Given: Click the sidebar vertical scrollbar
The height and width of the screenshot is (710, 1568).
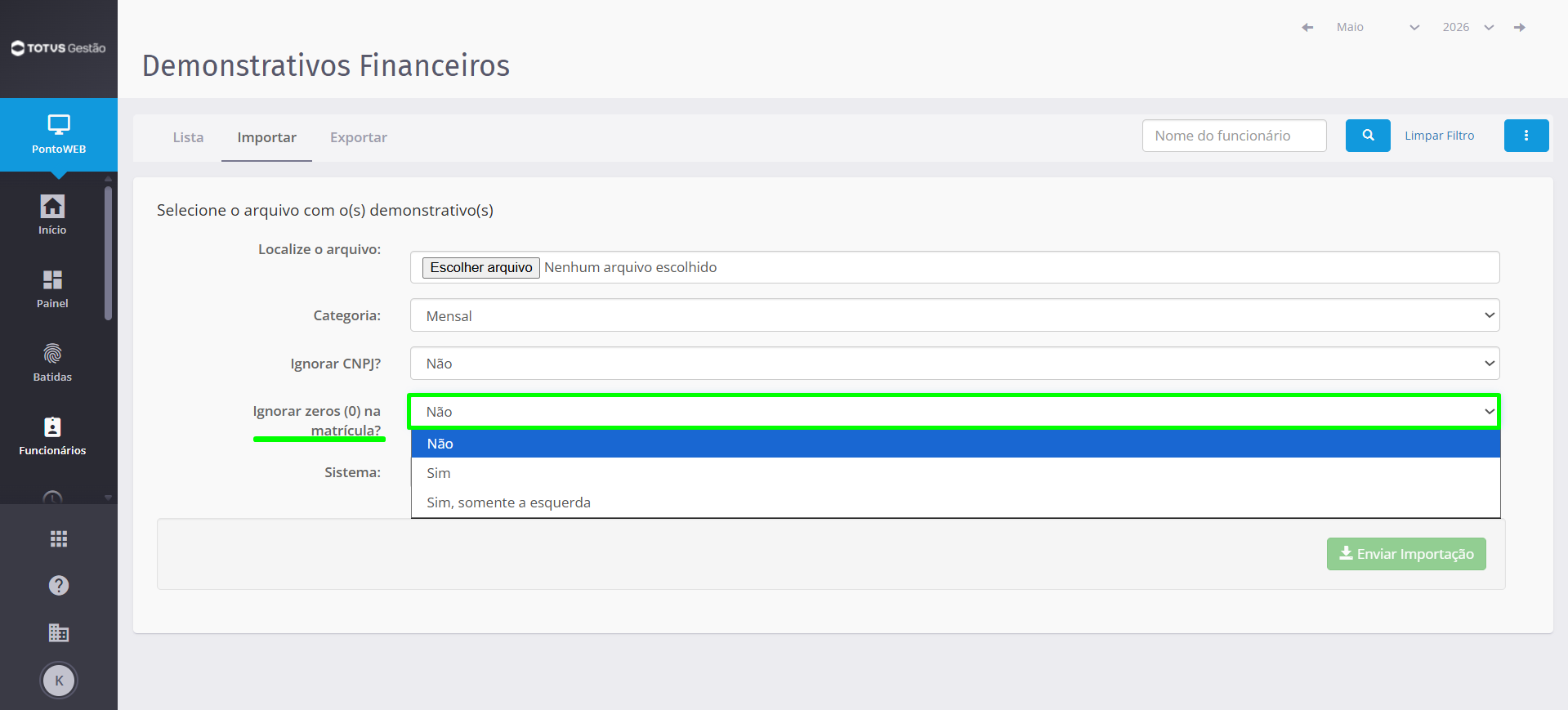Looking at the screenshot, I should tap(108, 253).
